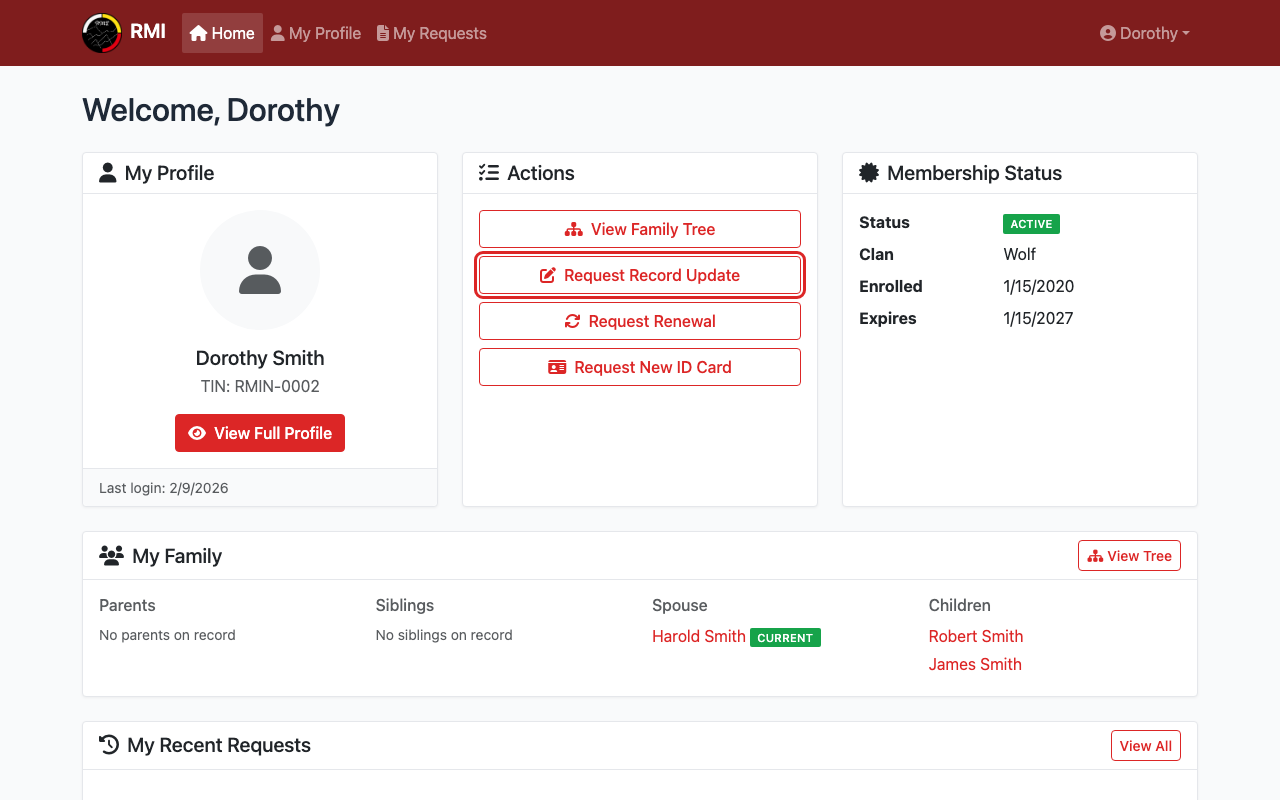Click Request New ID Card
This screenshot has width=1280, height=800.
639,367
